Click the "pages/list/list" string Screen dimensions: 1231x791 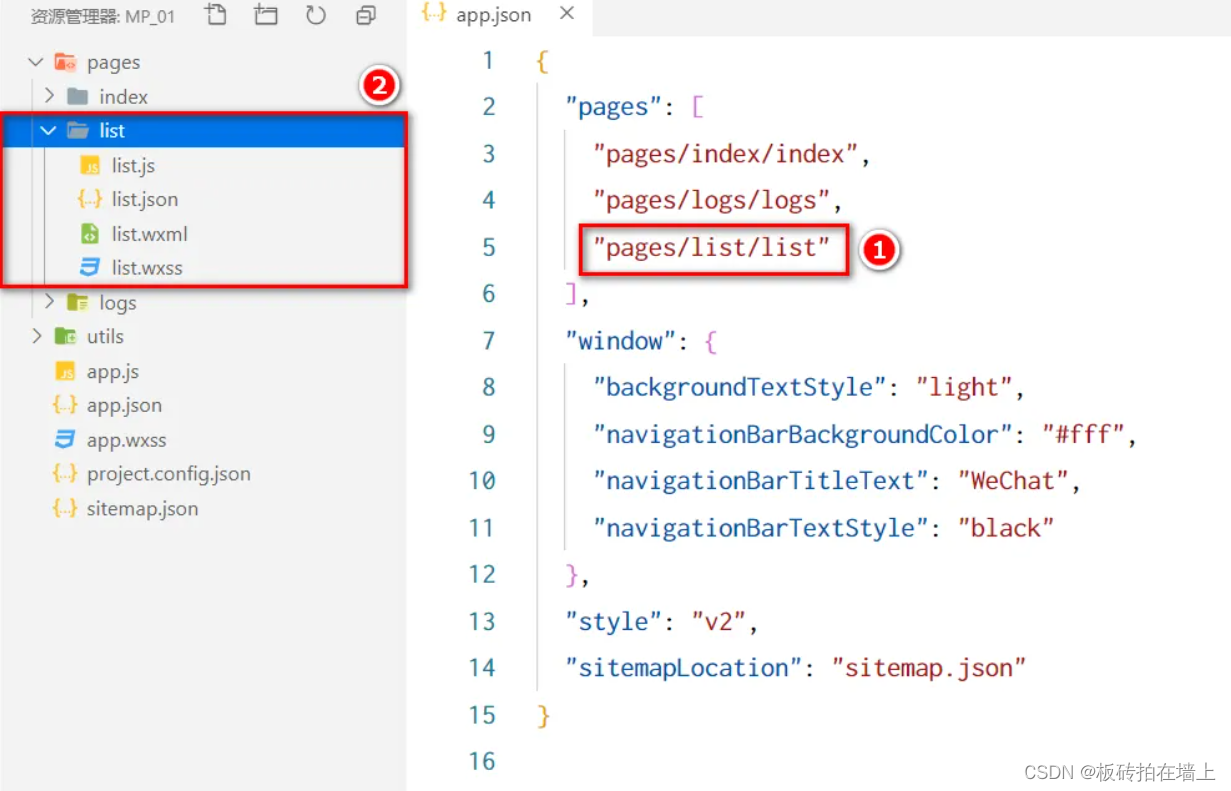click(x=712, y=247)
